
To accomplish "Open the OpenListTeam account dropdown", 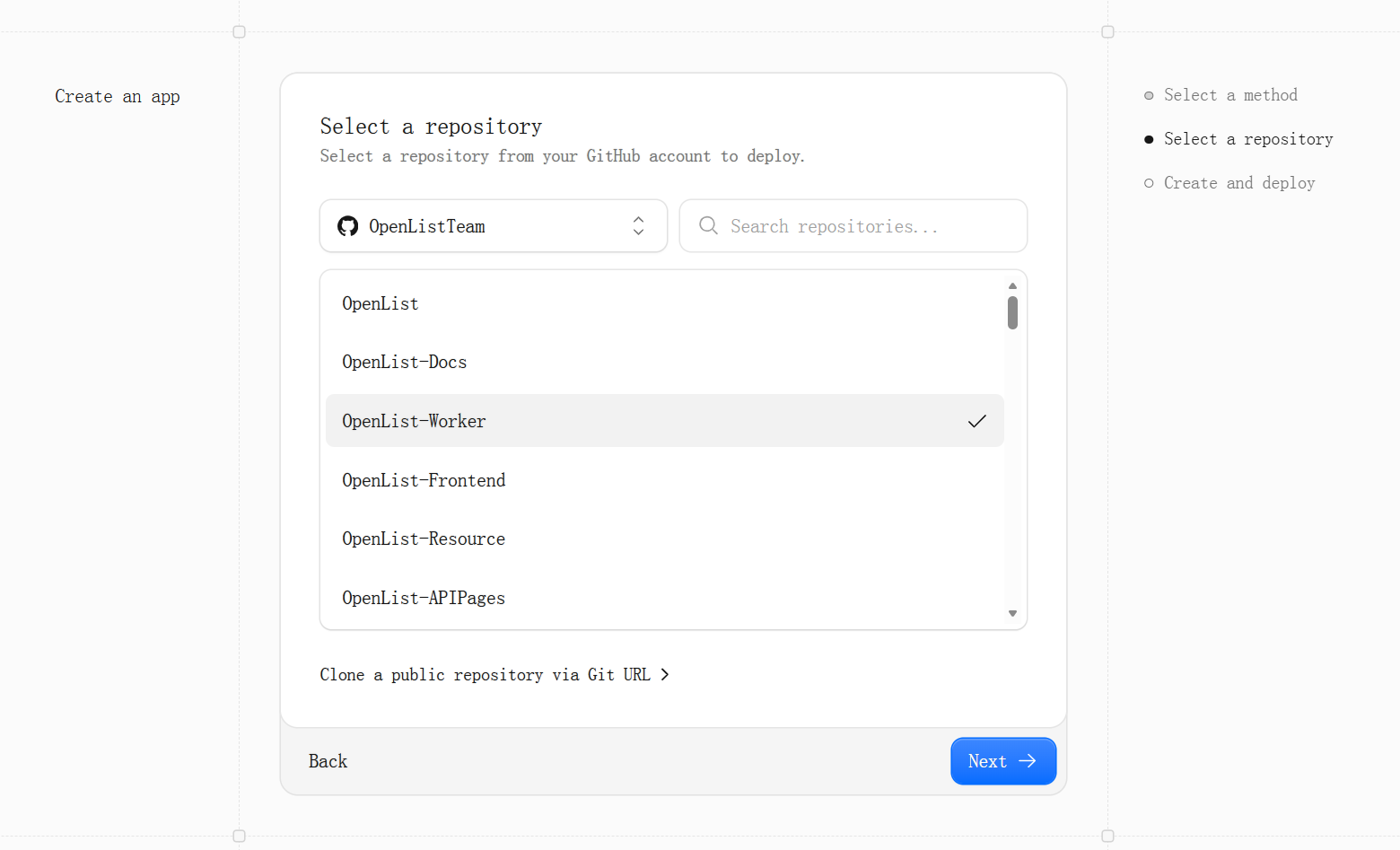I will 494,226.
